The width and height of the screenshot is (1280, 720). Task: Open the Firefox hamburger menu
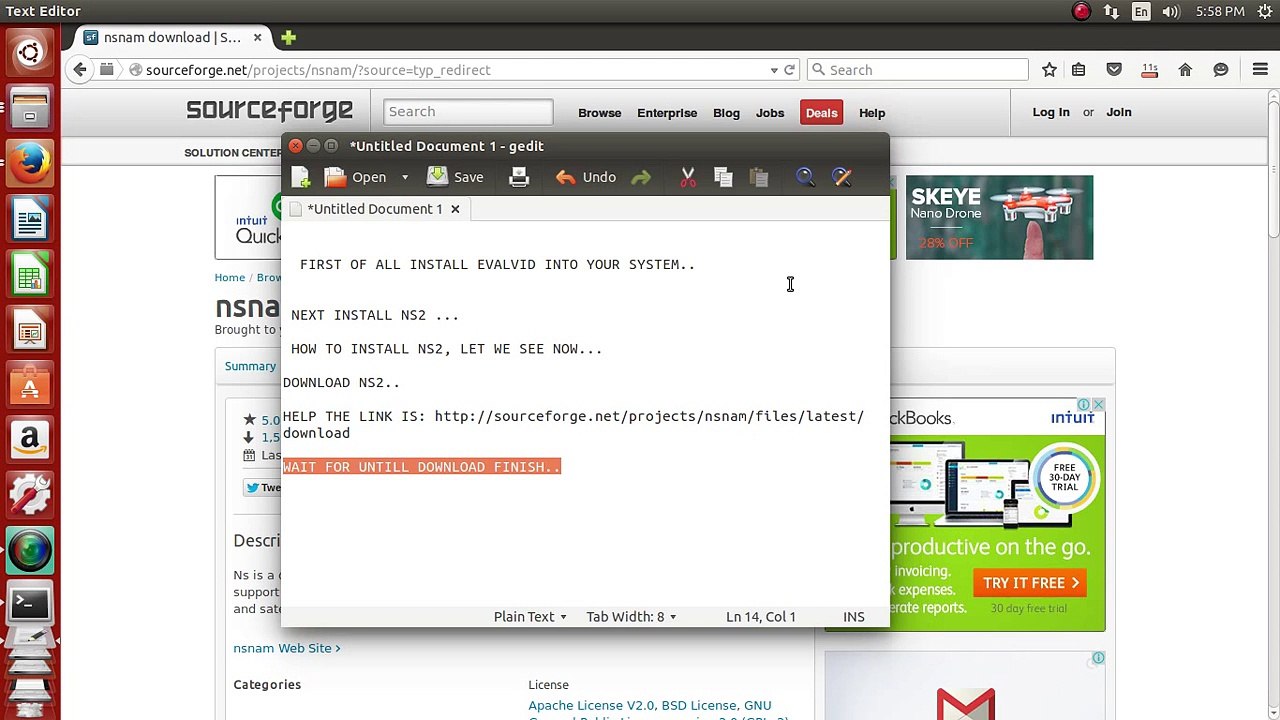point(1260,70)
